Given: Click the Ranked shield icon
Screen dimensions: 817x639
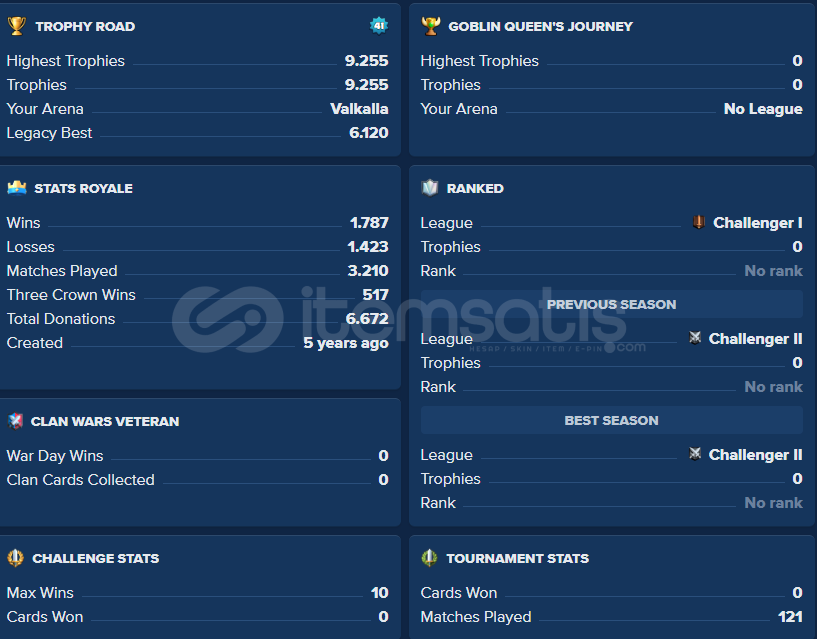Looking at the screenshot, I should [430, 188].
